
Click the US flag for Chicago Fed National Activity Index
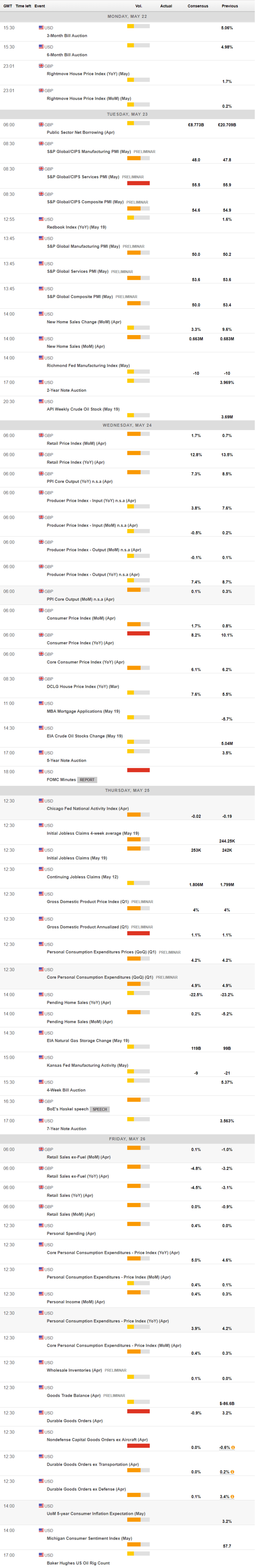tap(41, 800)
